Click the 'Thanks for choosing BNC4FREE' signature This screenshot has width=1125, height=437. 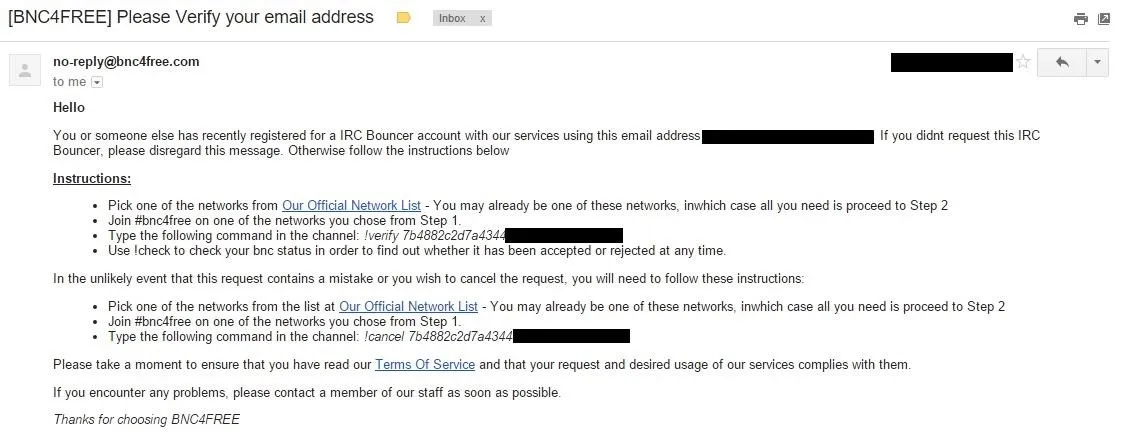[146, 420]
